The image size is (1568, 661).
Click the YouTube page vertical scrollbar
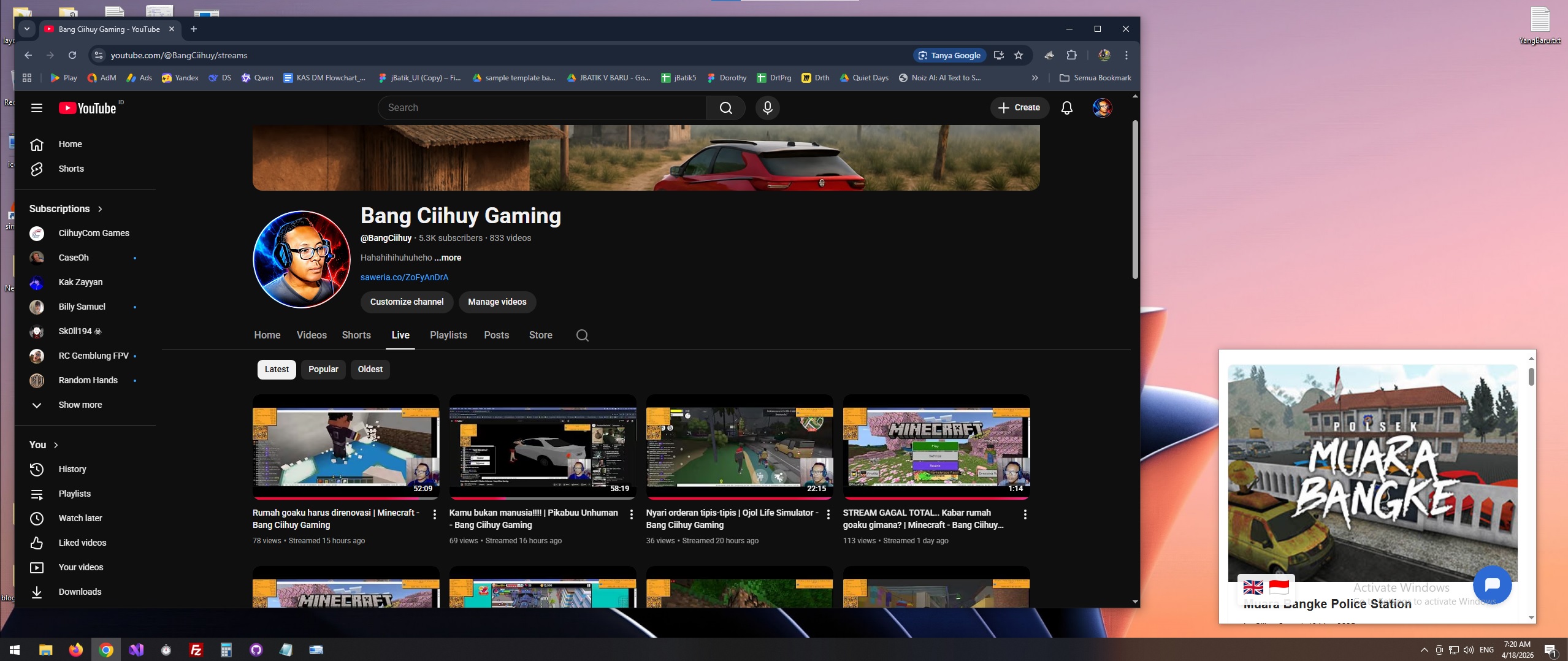1135,199
